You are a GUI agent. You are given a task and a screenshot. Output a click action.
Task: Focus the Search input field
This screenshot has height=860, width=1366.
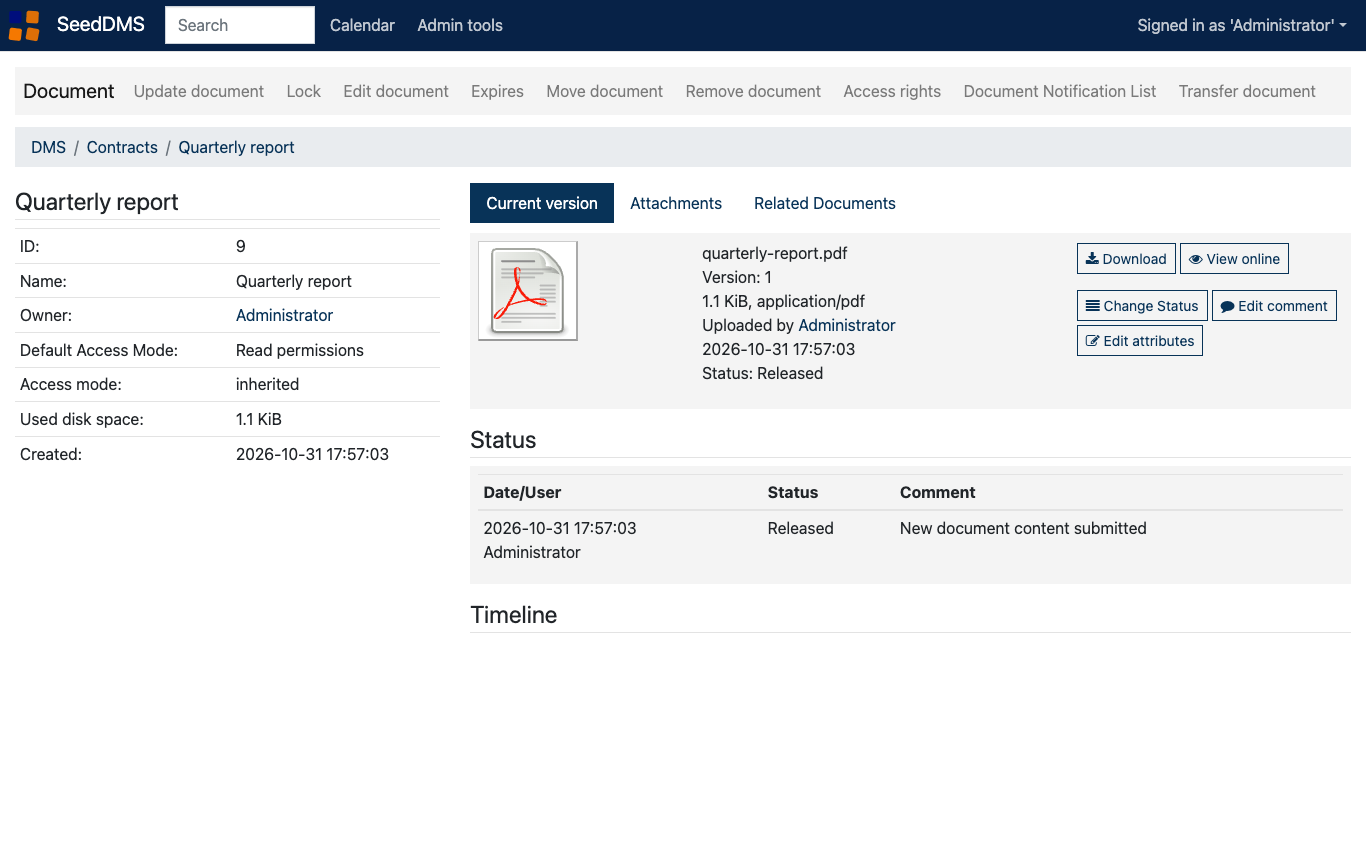pyautogui.click(x=240, y=25)
